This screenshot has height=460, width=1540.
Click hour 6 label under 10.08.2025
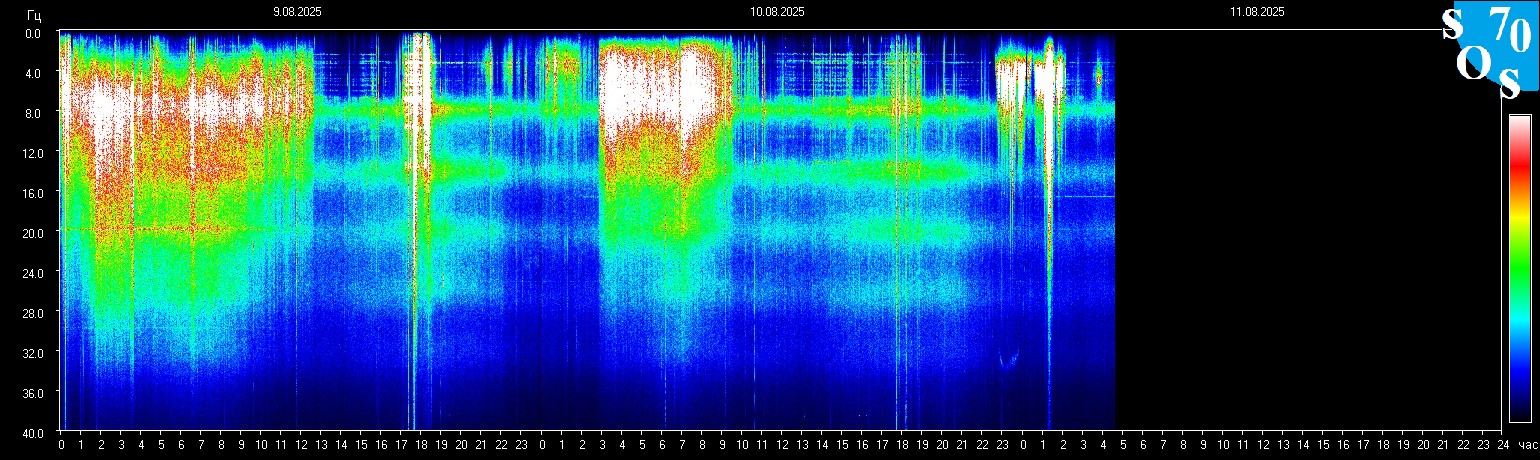click(662, 445)
